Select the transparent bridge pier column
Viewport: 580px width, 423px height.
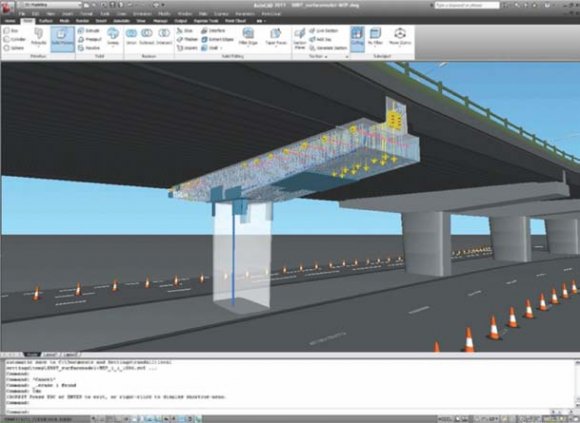[x=242, y=259]
